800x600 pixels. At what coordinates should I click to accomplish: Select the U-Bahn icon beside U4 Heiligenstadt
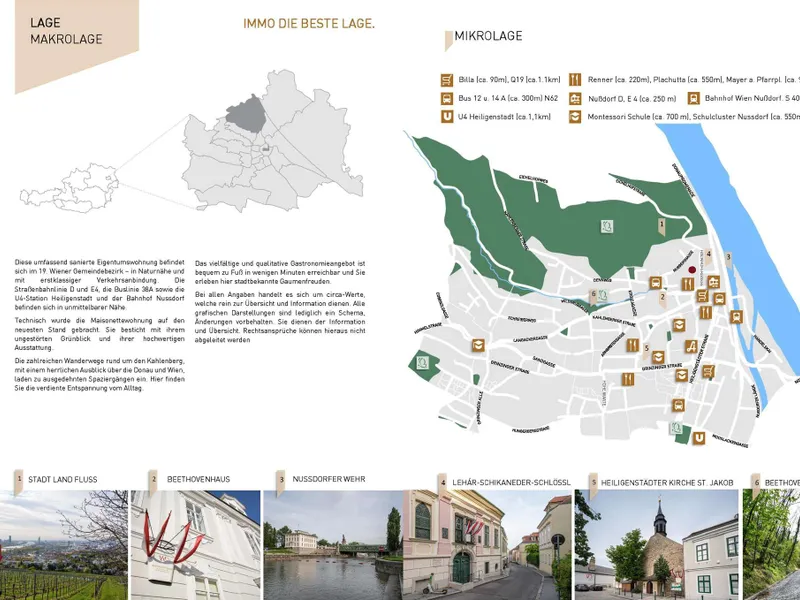[446, 117]
